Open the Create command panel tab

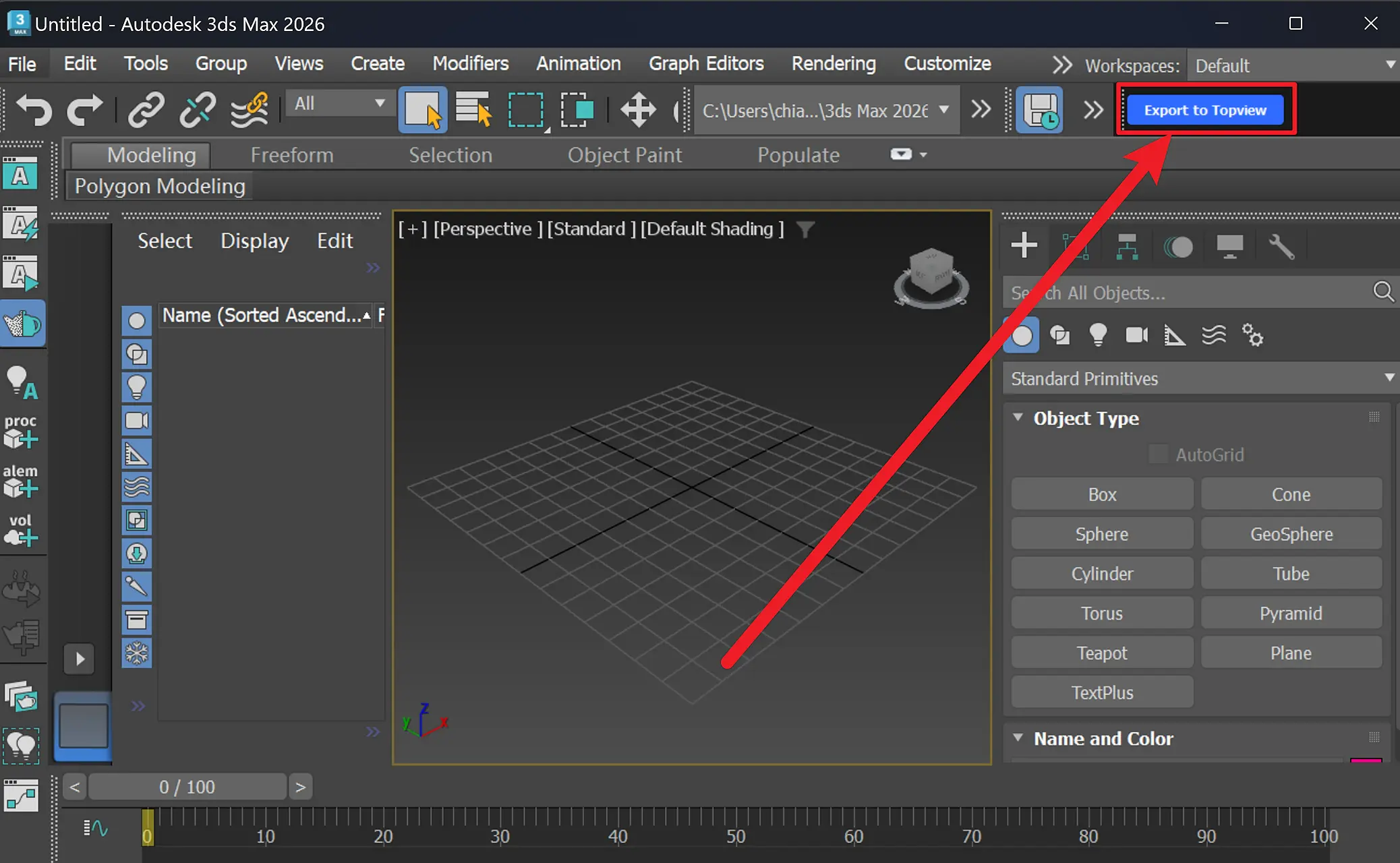(1024, 245)
